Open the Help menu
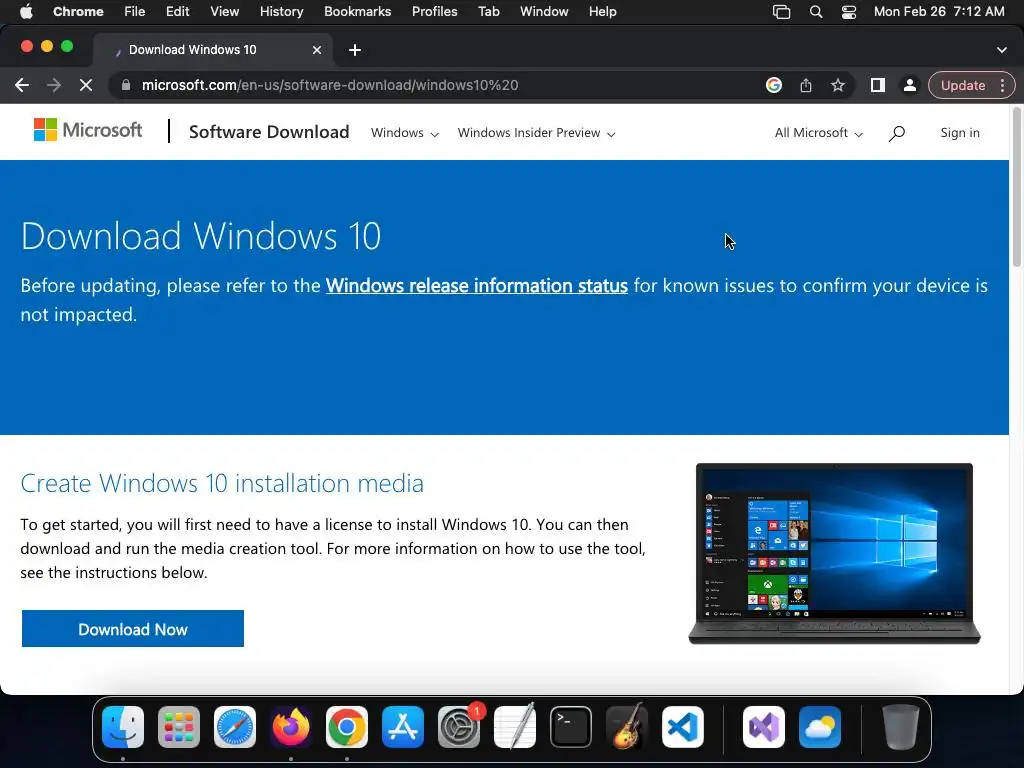The image size is (1024, 768). point(602,11)
